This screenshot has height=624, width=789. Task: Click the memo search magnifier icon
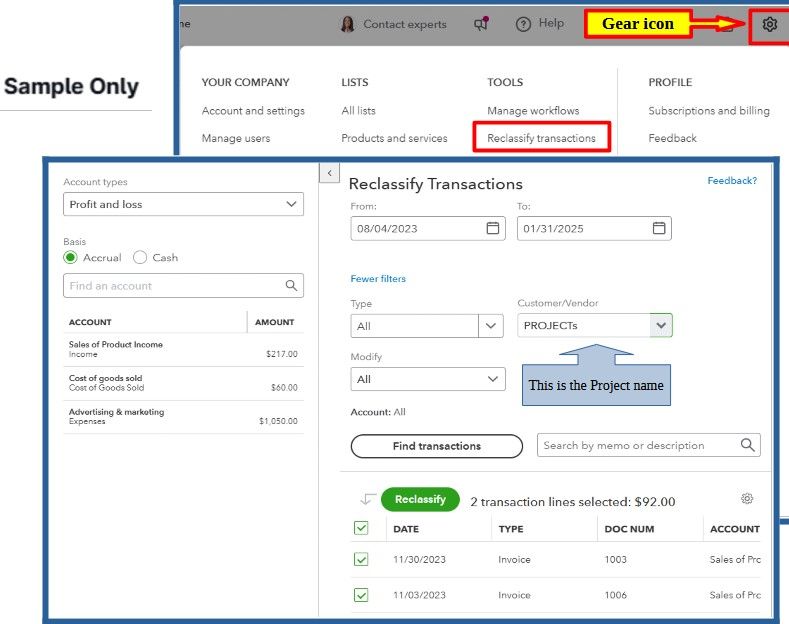(x=747, y=445)
